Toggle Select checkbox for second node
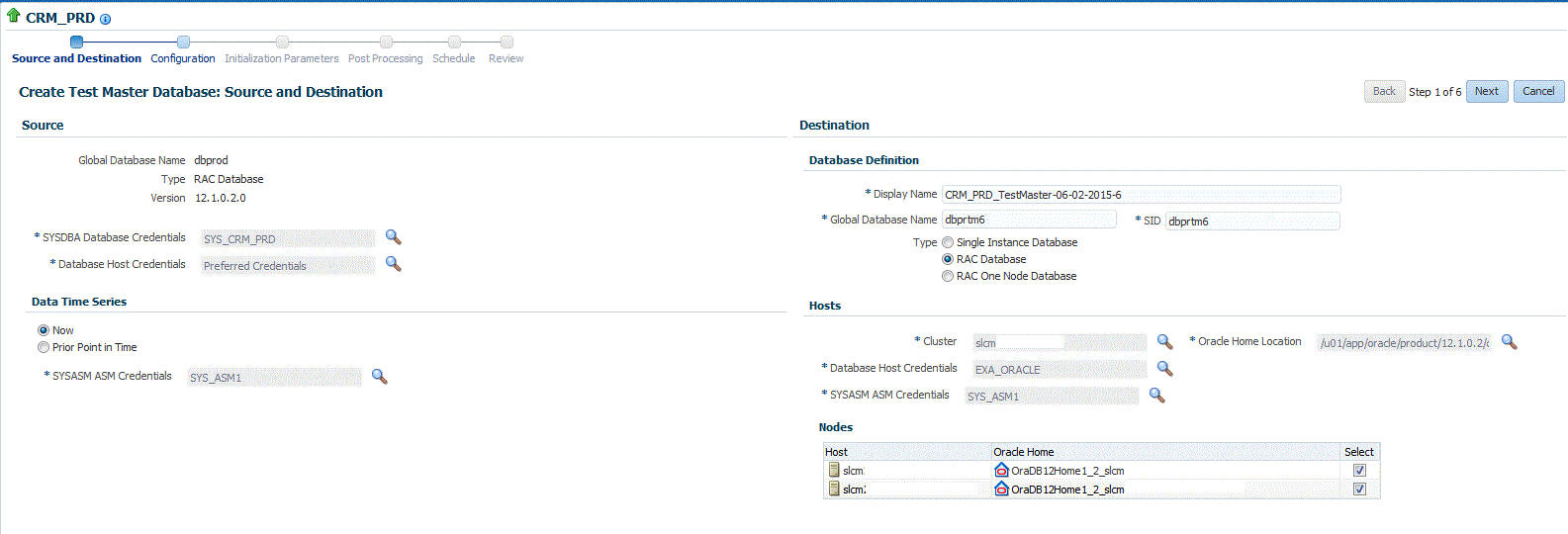Image resolution: width=1568 pixels, height=534 pixels. 1359,489
